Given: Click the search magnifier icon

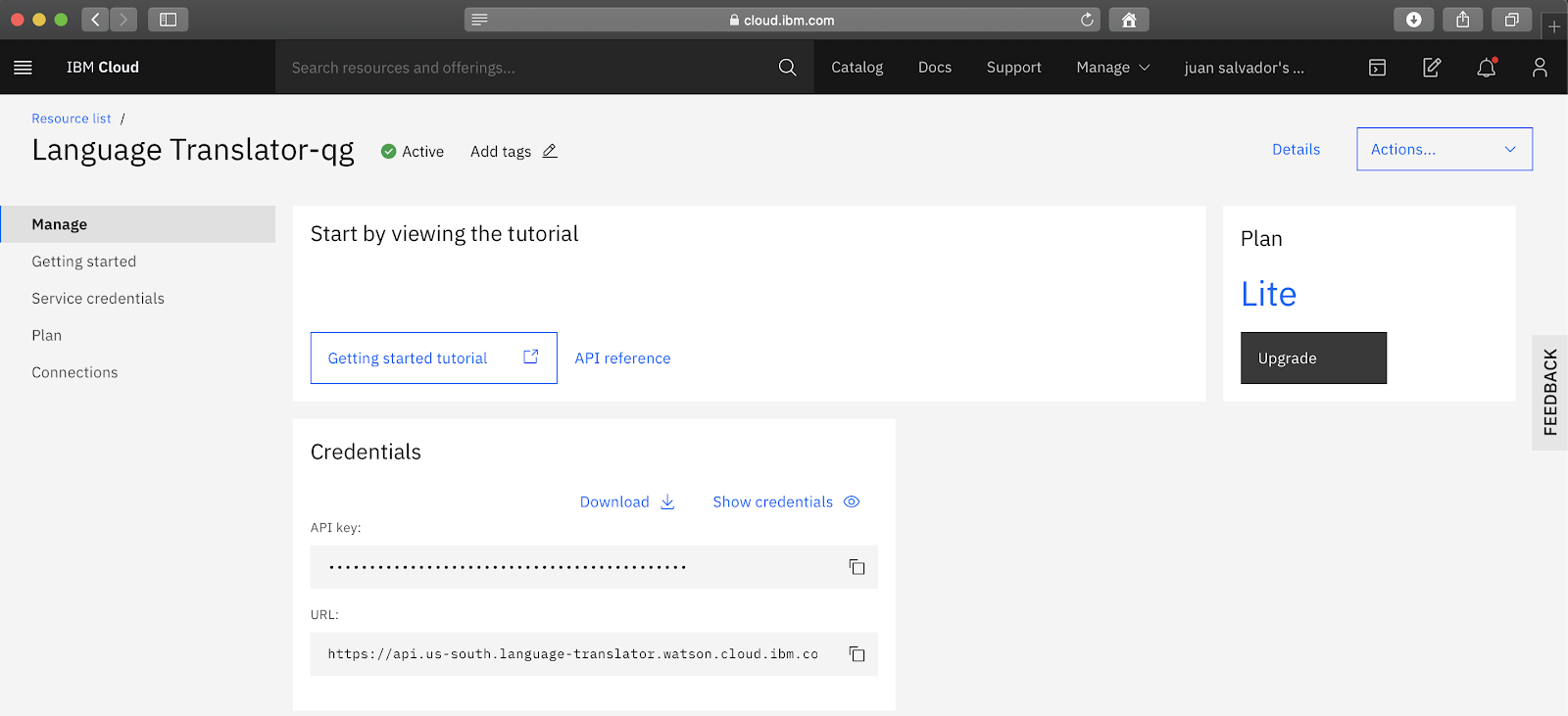Looking at the screenshot, I should click(x=787, y=67).
